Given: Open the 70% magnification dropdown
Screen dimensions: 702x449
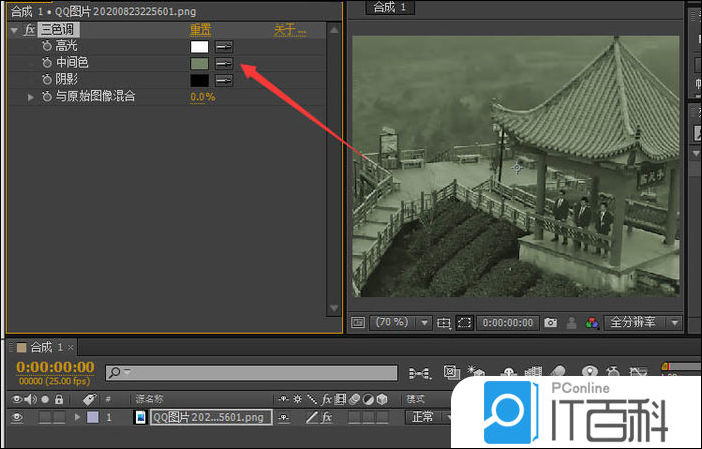Looking at the screenshot, I should click(425, 323).
